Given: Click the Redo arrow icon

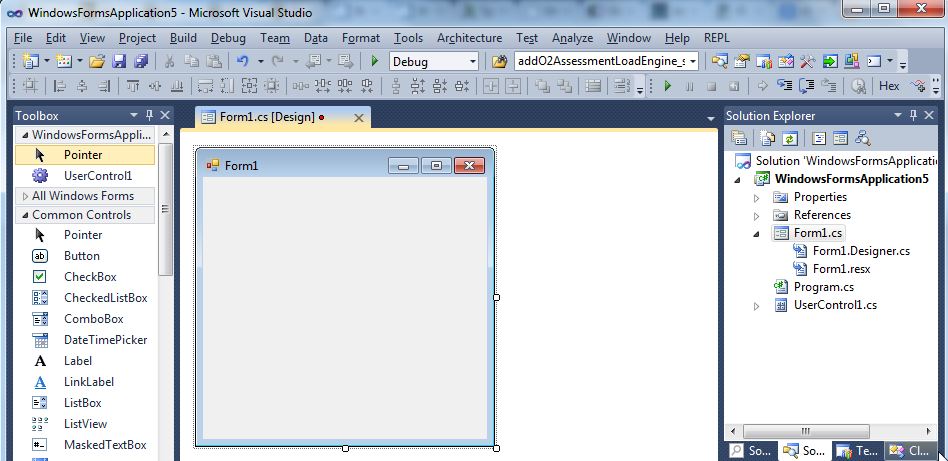Looking at the screenshot, I should point(278,61).
